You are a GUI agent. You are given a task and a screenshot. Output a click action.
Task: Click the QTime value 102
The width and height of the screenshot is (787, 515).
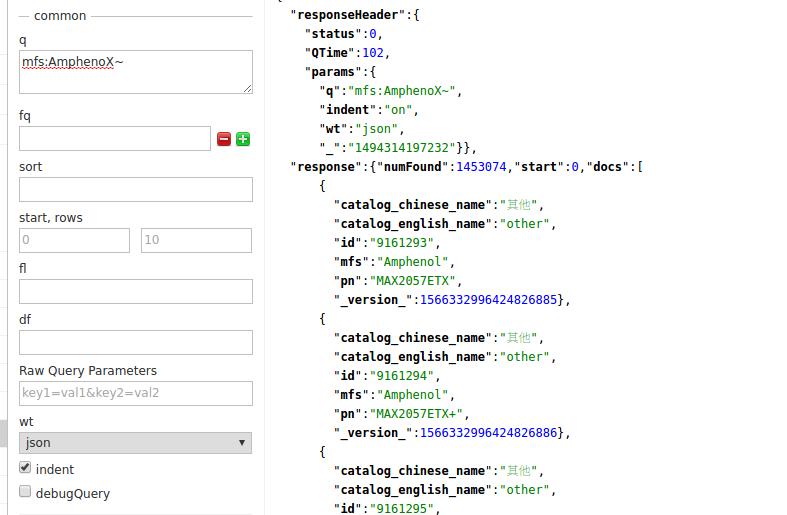[374, 53]
